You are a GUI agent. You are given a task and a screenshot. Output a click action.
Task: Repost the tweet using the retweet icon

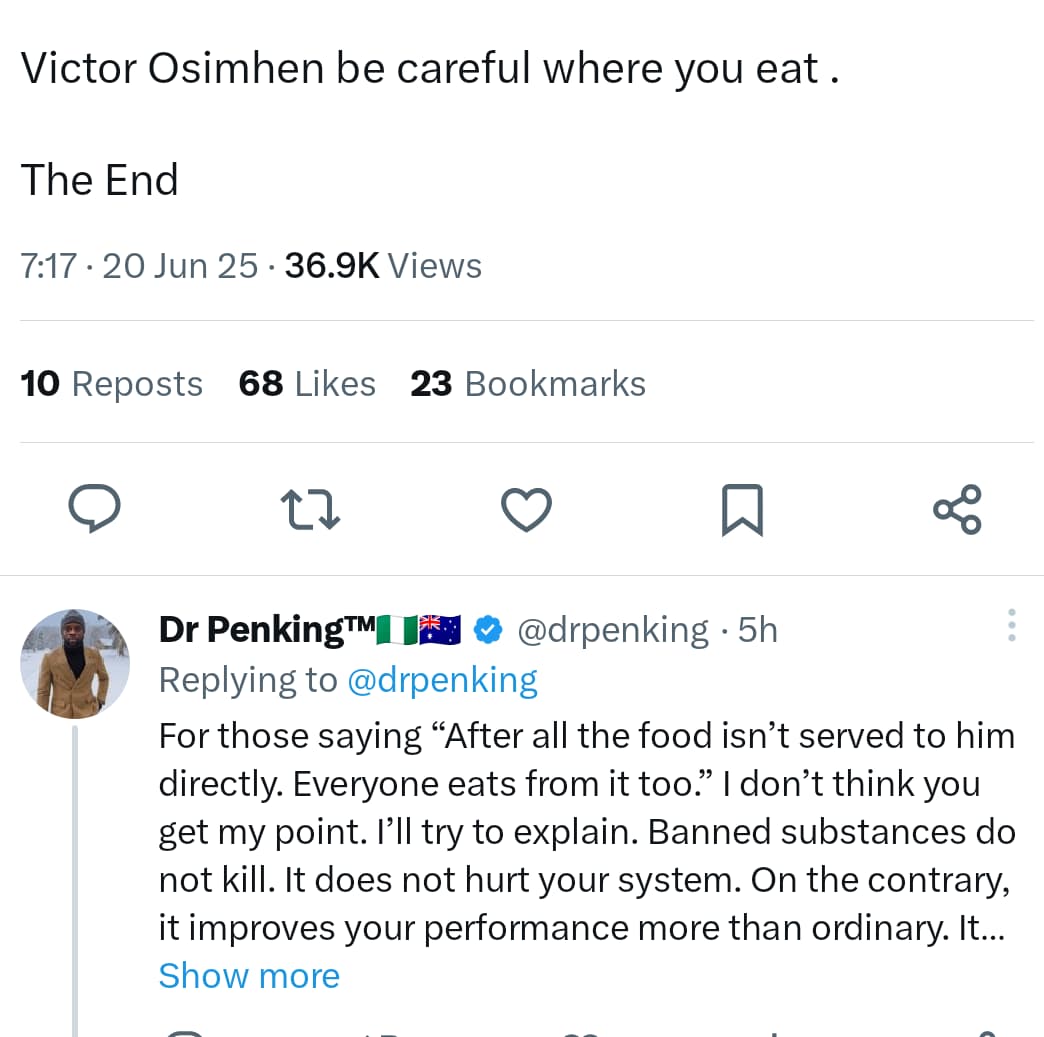(312, 509)
